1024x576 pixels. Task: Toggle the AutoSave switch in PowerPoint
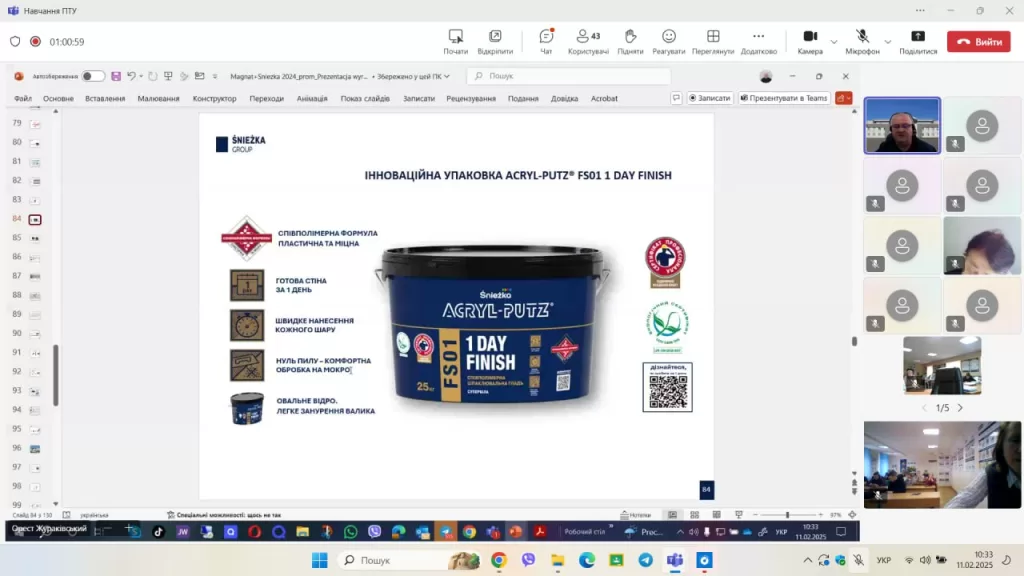coord(93,76)
